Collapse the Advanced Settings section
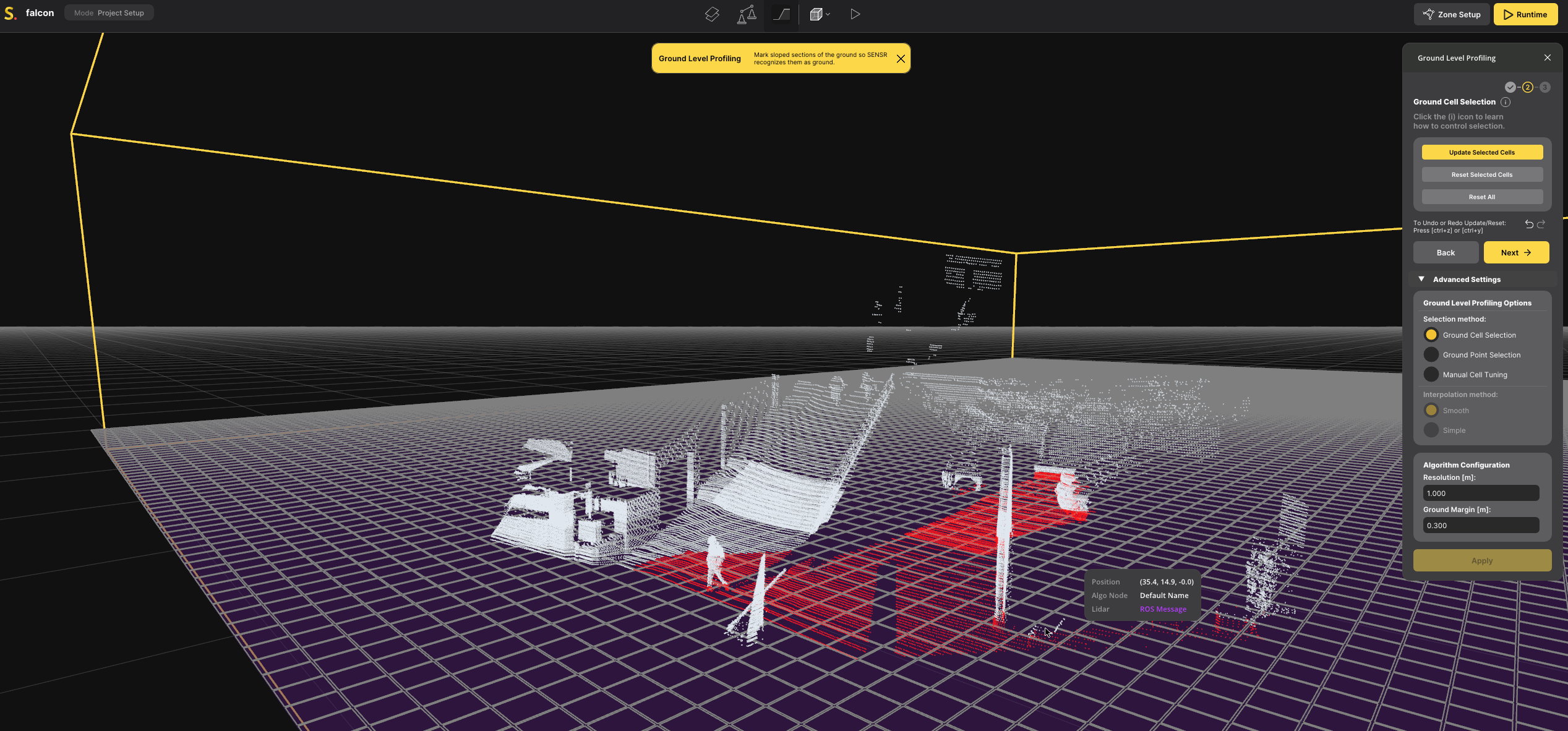The width and height of the screenshot is (1568, 731). [x=1421, y=279]
